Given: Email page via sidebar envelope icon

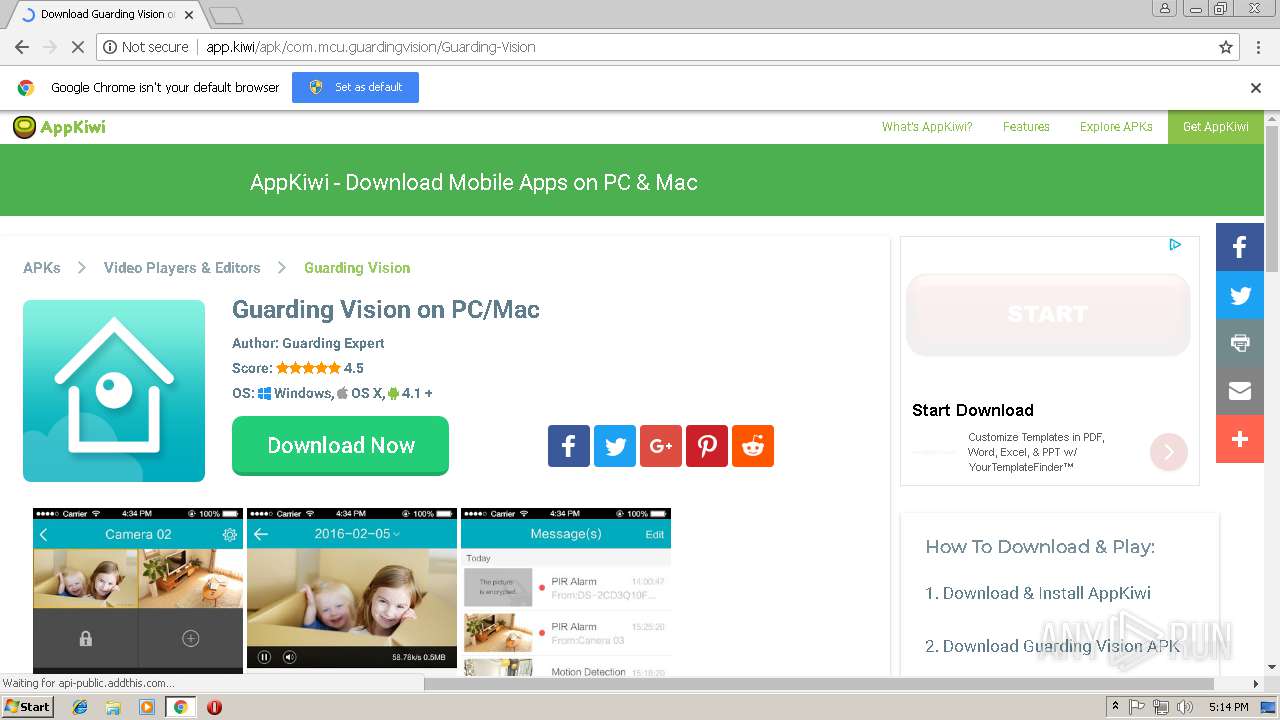Looking at the screenshot, I should point(1240,391).
